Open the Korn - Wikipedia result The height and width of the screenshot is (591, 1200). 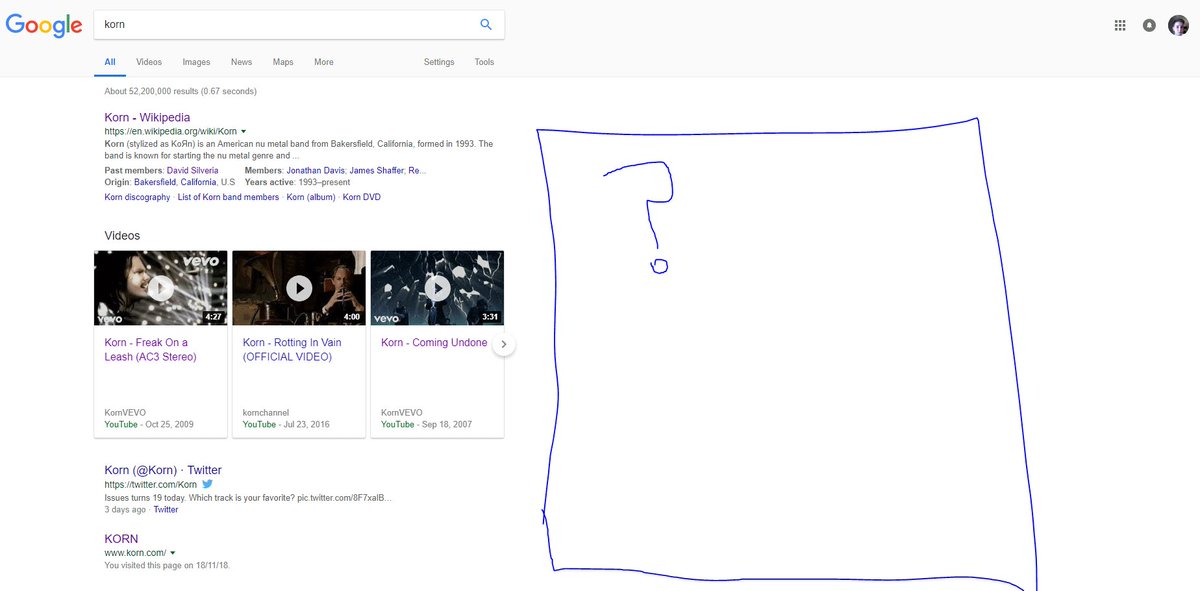point(147,117)
